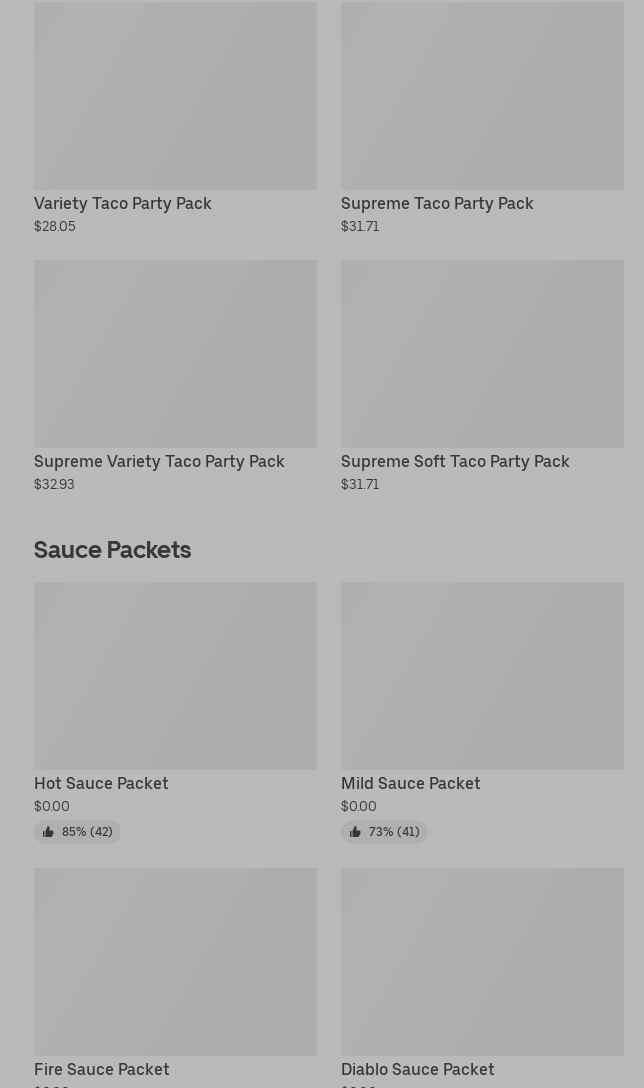This screenshot has width=644, height=1088.
Task: Click the thumbs-up icon under Hot Sauce Packet
Action: click(x=48, y=832)
